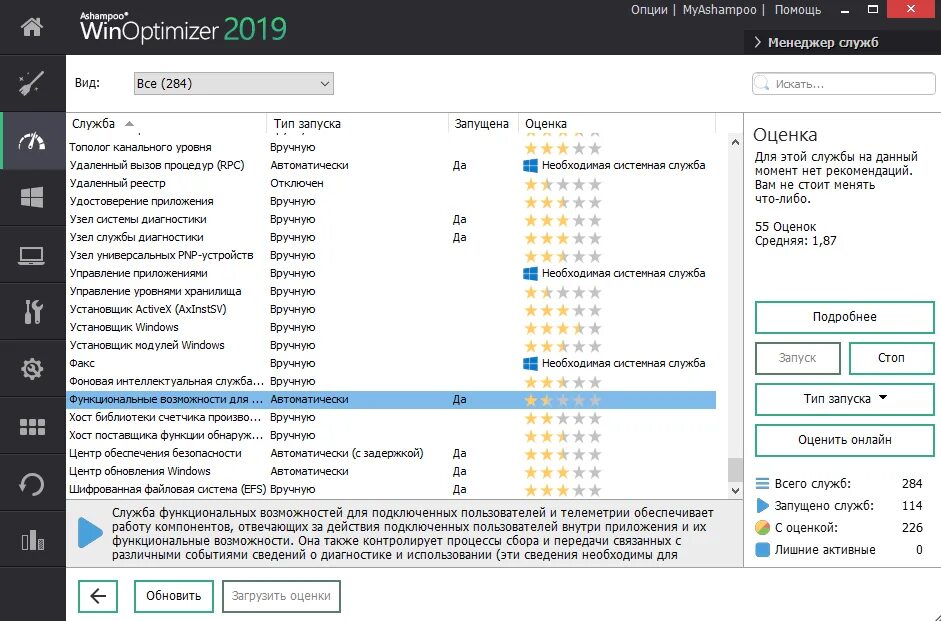This screenshot has width=941, height=621.
Task: Click the service list scrollbar thumb
Action: coord(735,470)
